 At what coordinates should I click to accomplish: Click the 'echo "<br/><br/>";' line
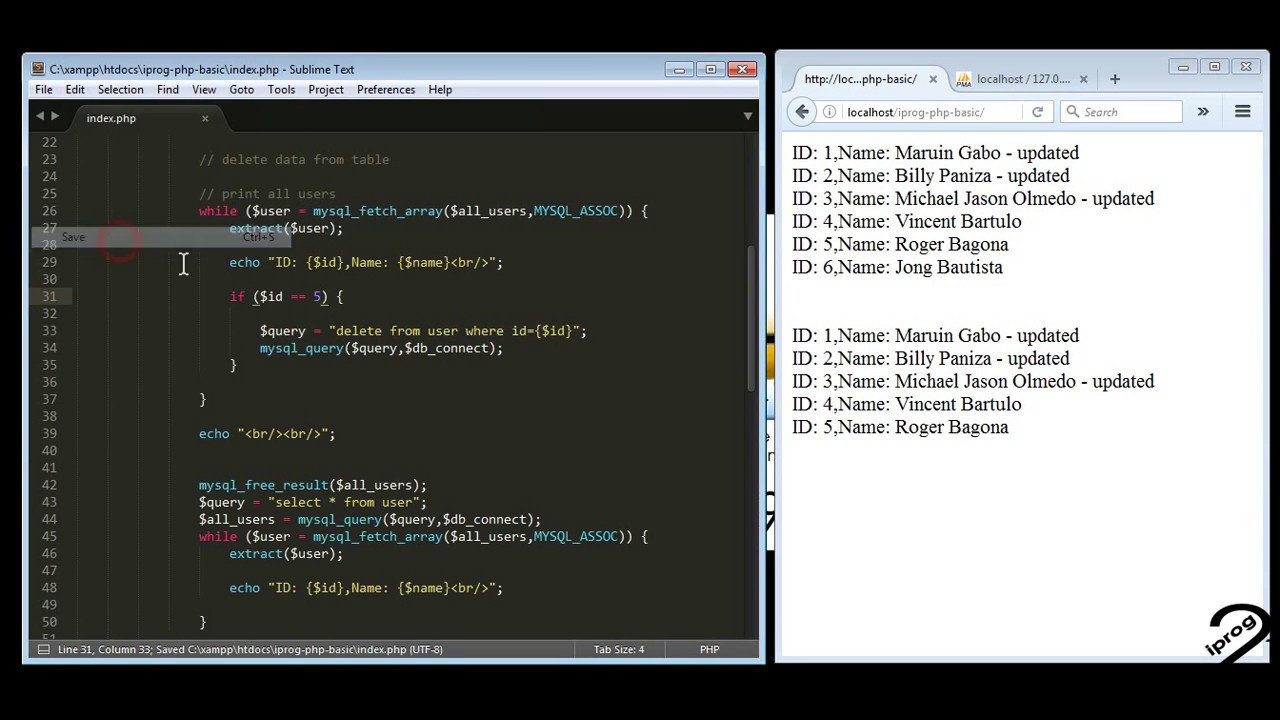267,434
